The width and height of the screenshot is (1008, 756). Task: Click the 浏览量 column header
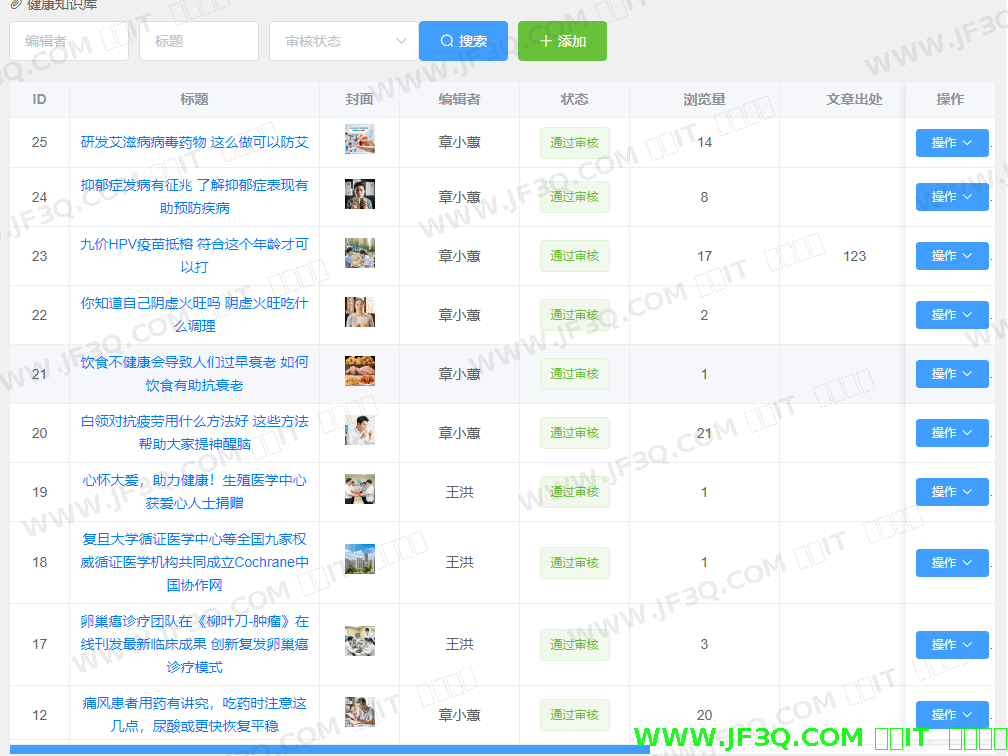click(704, 100)
